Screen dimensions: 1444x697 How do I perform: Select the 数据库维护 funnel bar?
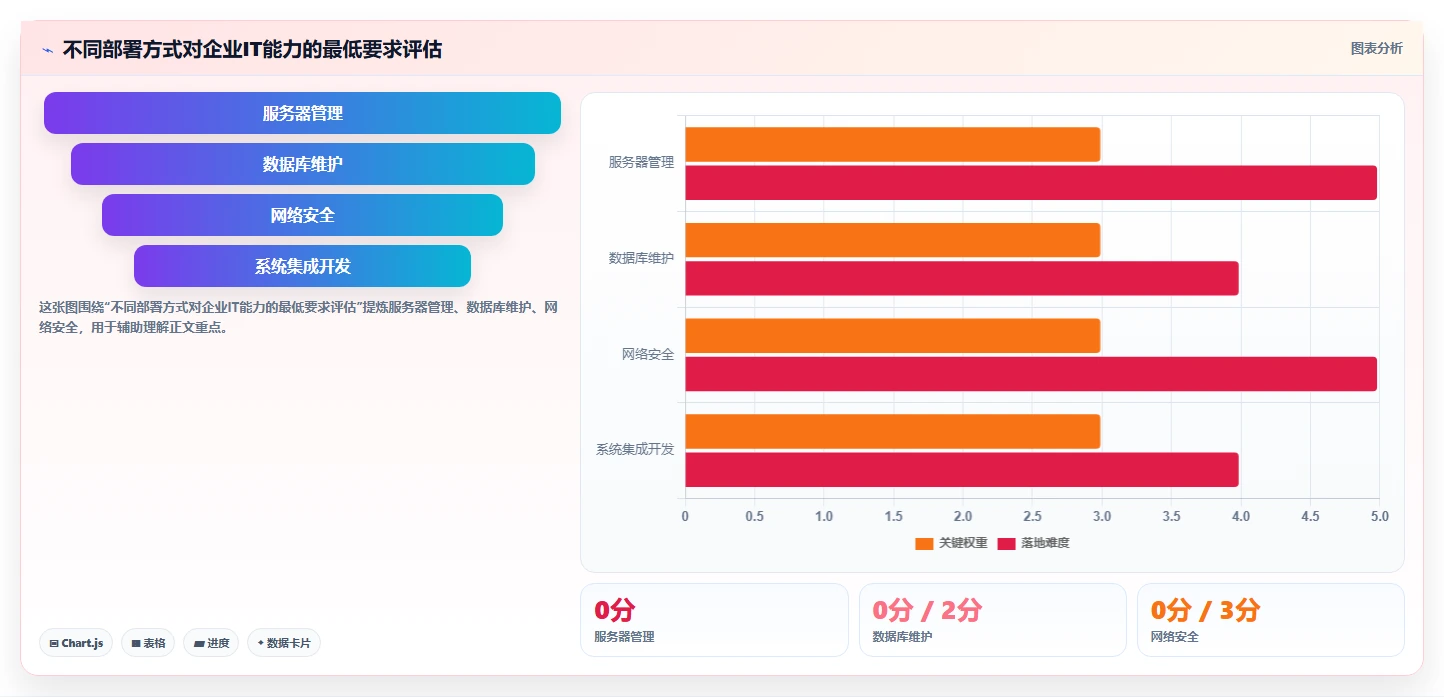pyautogui.click(x=302, y=164)
